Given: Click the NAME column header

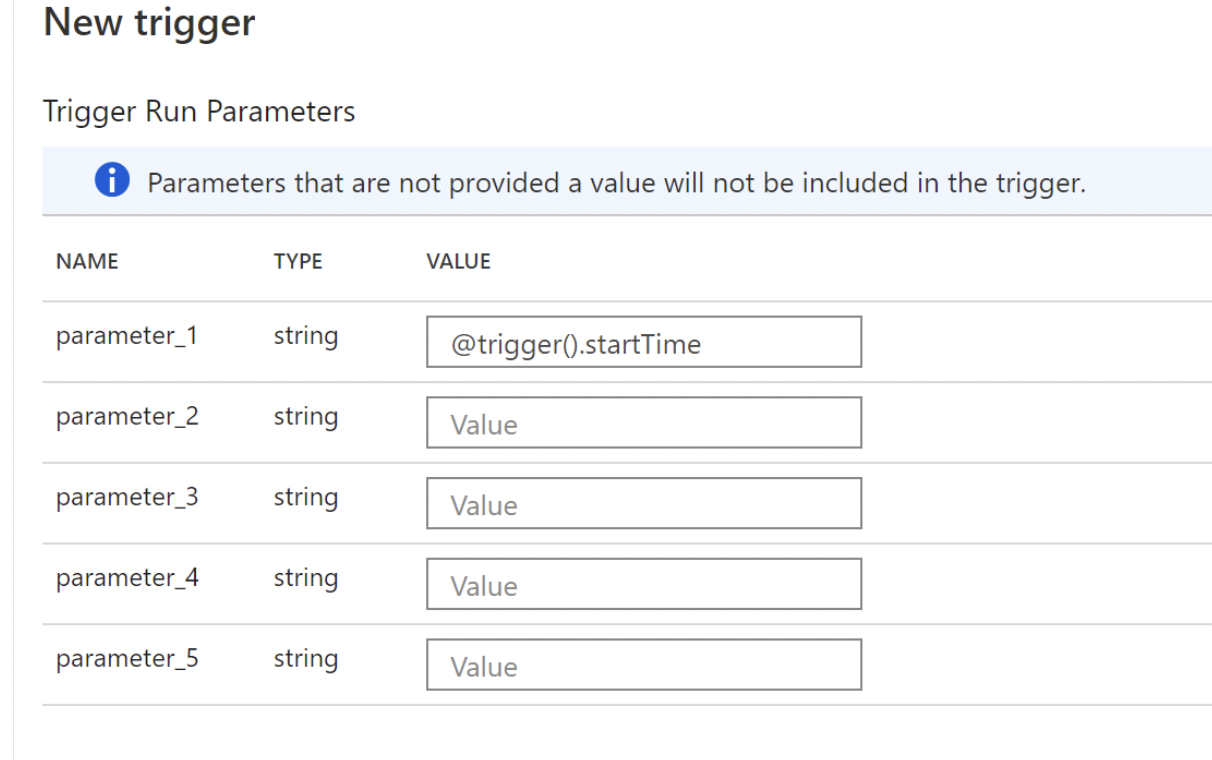Looking at the screenshot, I should pos(87,262).
